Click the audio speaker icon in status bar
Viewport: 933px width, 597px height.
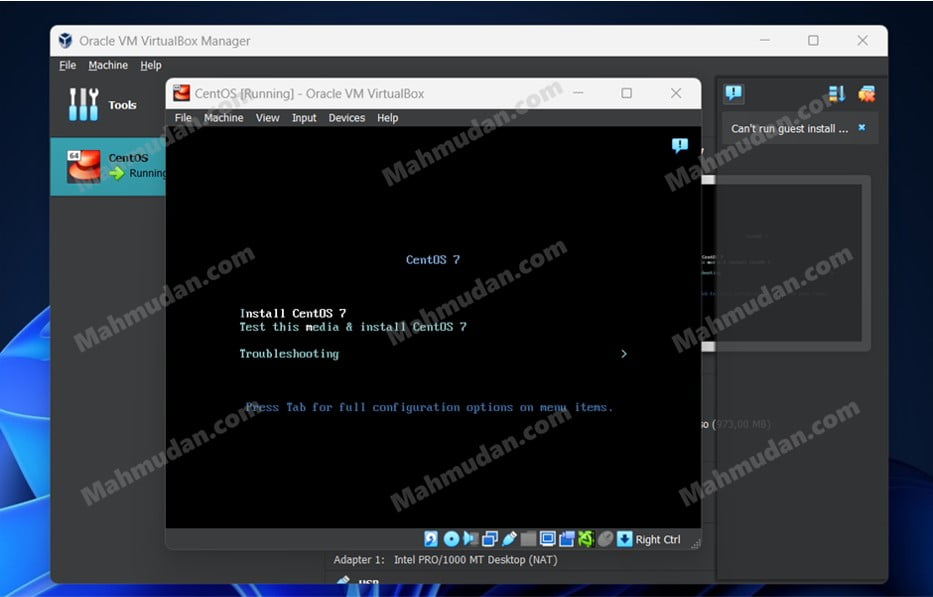(470, 539)
